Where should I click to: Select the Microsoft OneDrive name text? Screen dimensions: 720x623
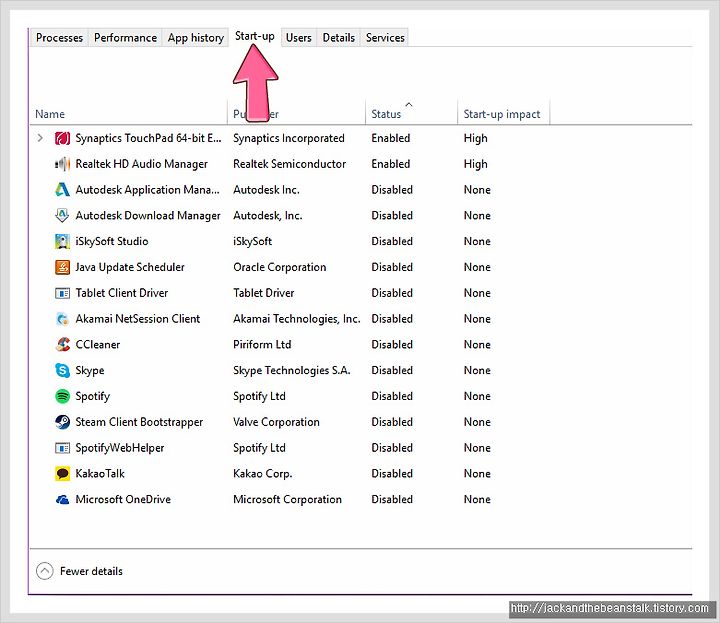(x=123, y=500)
